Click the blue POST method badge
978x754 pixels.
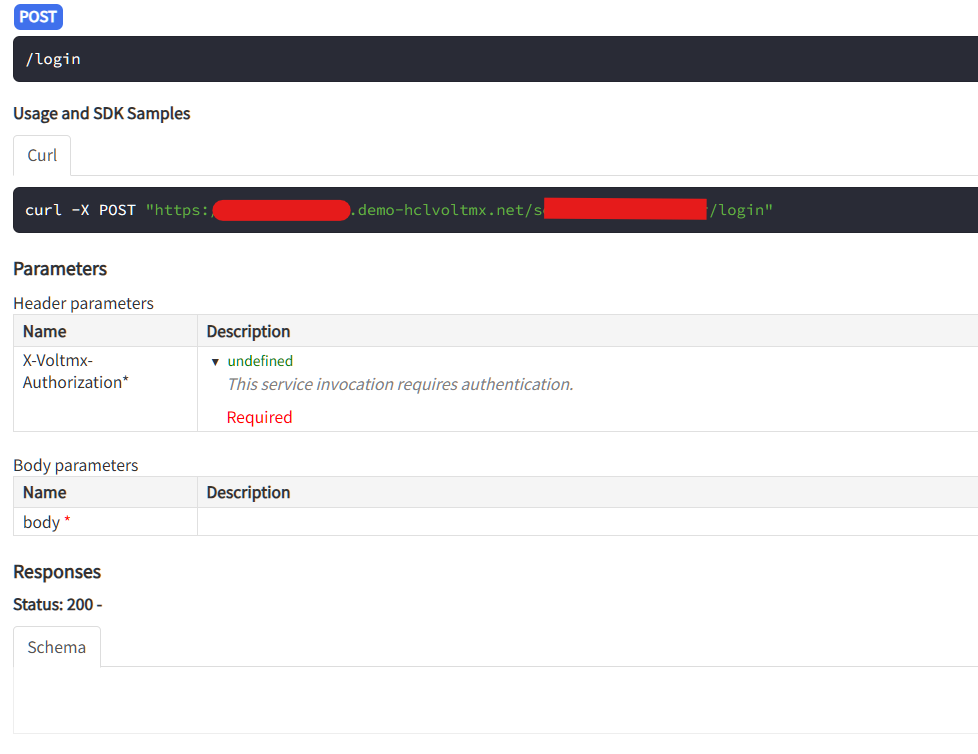(x=39, y=16)
